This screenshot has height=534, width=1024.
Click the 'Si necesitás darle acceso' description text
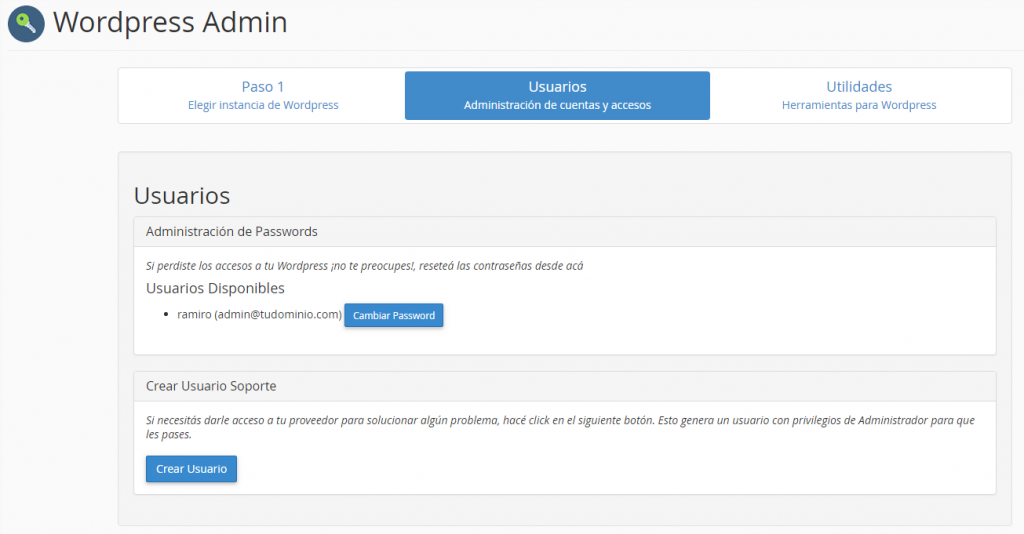pyautogui.click(x=560, y=420)
